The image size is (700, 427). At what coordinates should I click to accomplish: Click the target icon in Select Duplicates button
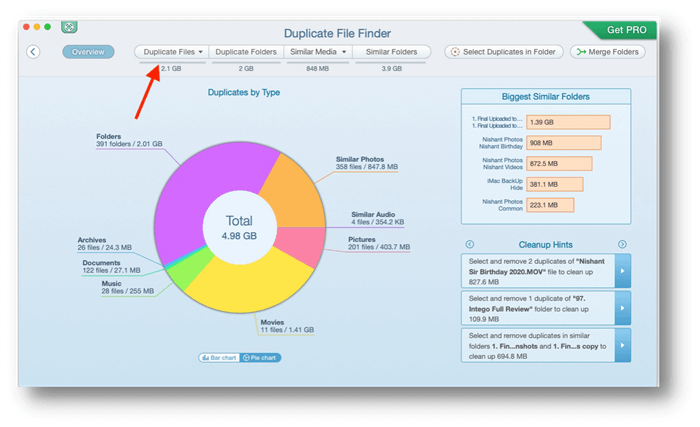(454, 52)
